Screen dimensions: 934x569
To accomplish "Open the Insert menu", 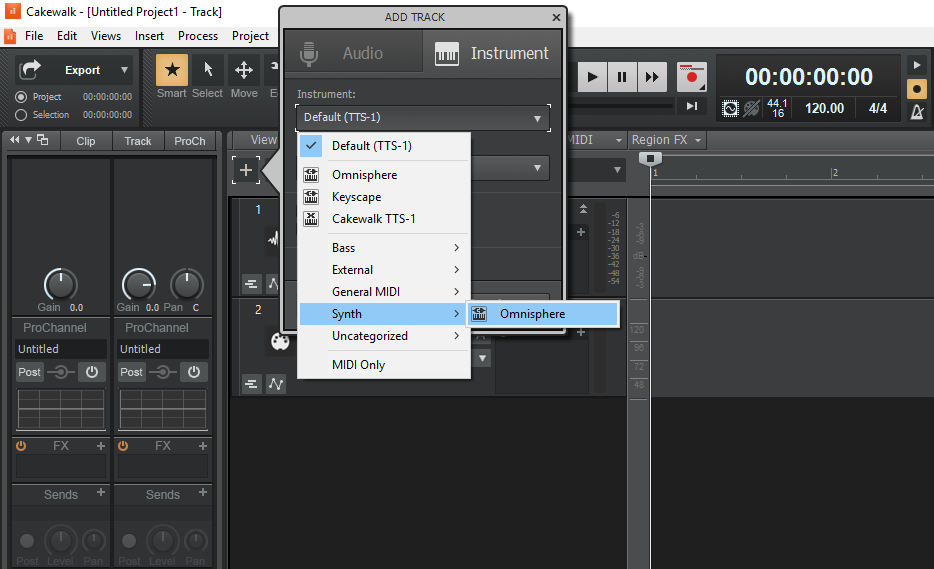I will (149, 36).
